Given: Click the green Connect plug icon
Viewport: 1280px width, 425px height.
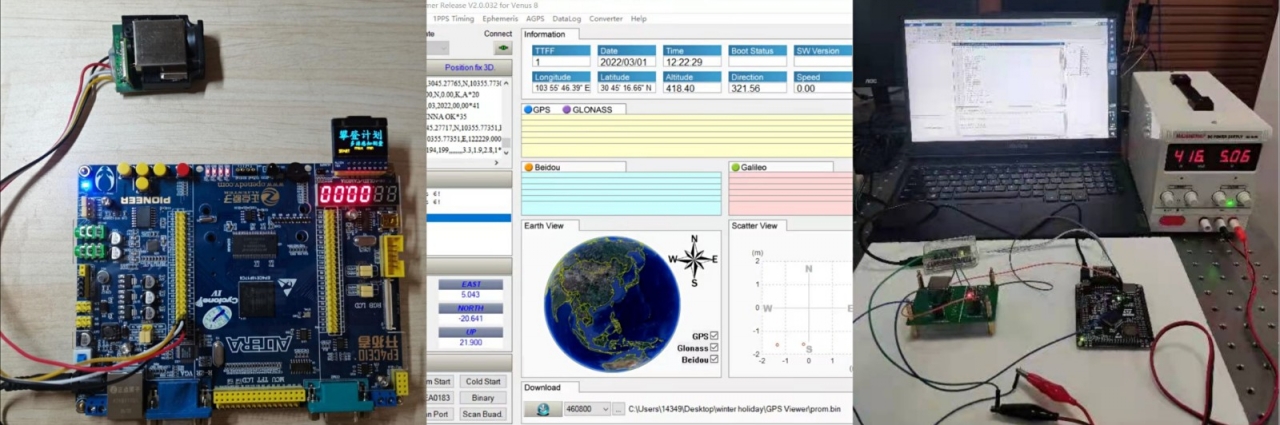Looking at the screenshot, I should coord(503,48).
